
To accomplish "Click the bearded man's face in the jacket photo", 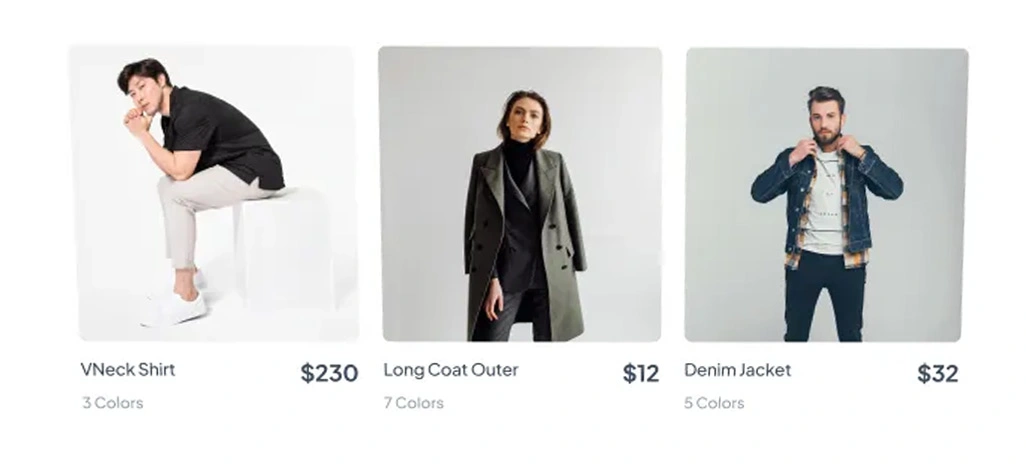I will [x=827, y=117].
